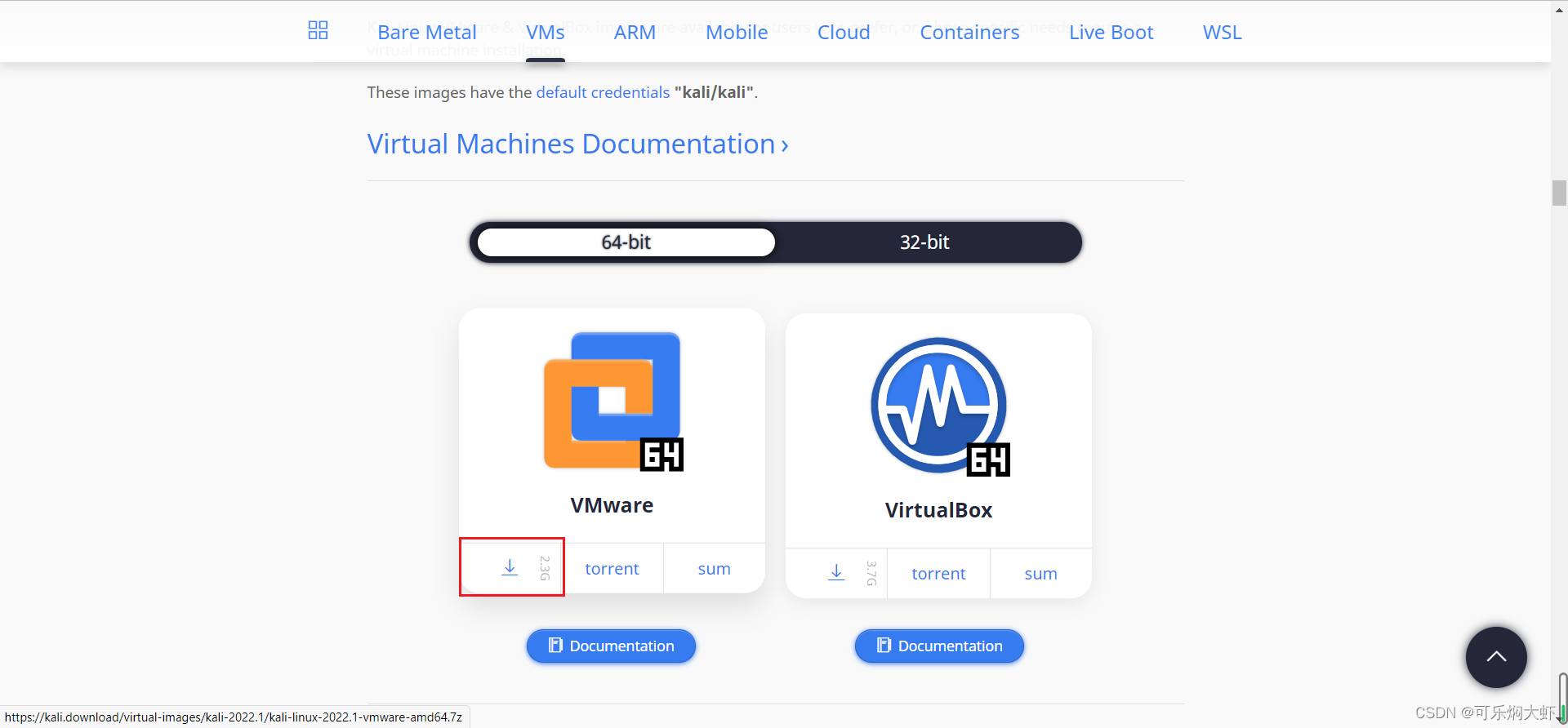Click the "kali/kali" credentials text
Image resolution: width=1568 pixels, height=728 pixels.
pos(715,92)
